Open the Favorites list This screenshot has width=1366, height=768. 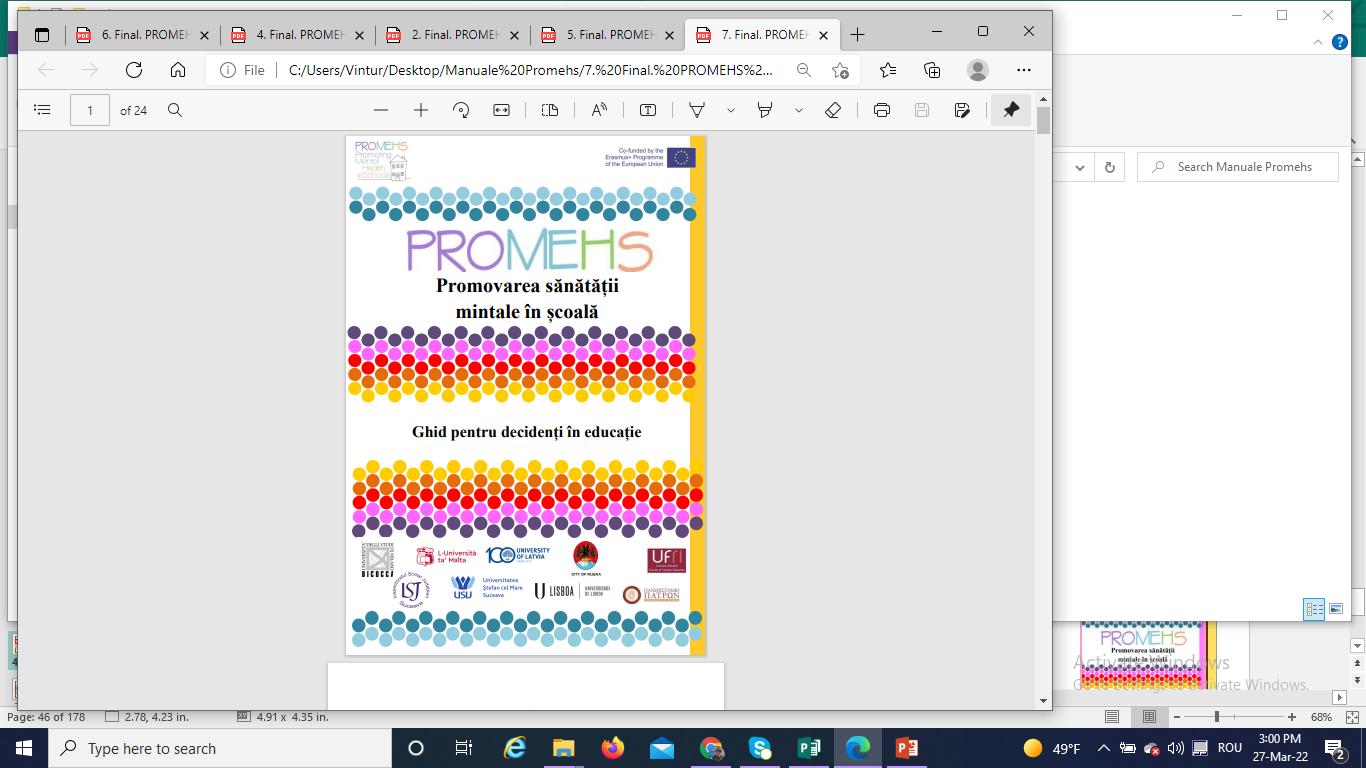coord(888,70)
